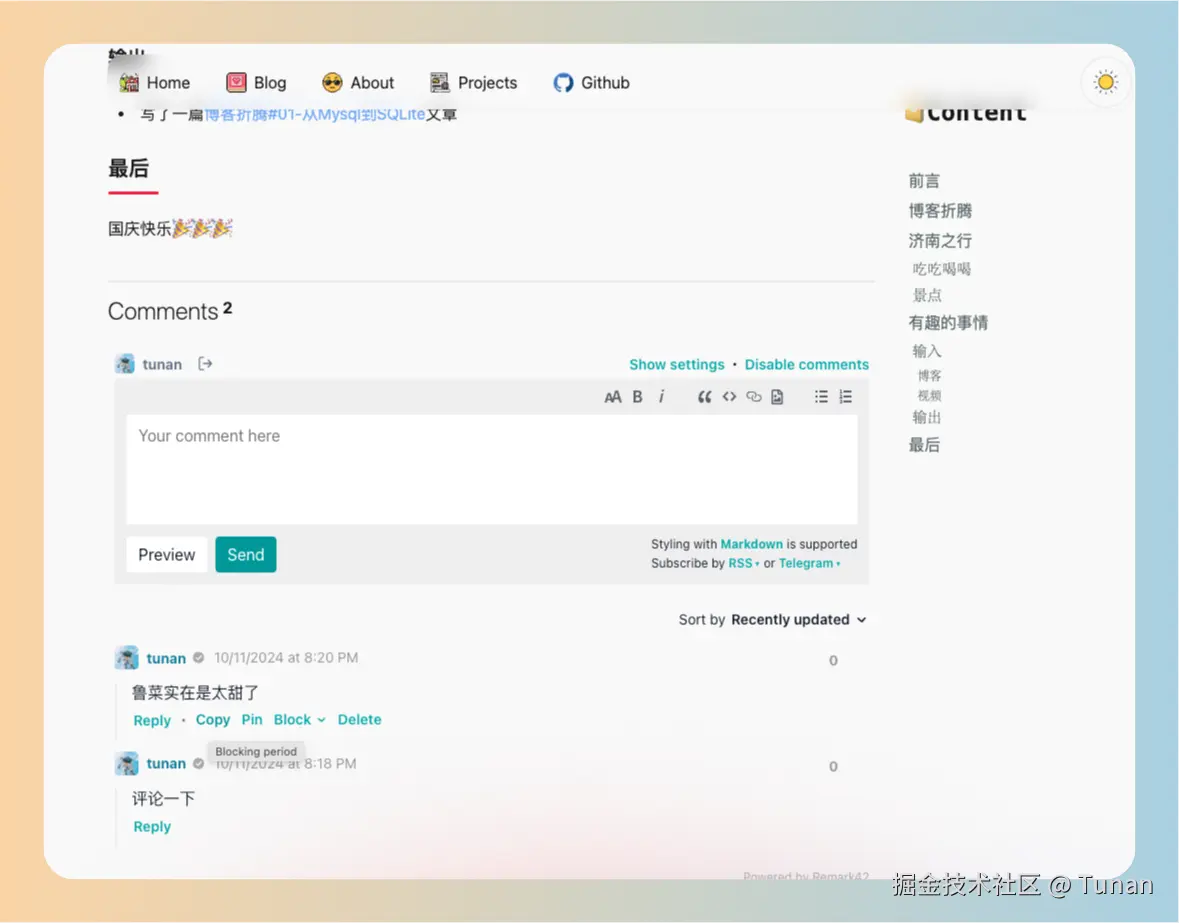The height and width of the screenshot is (923, 1179).
Task: Pin the 鲁菜实在是太甜了 comment
Action: pyautogui.click(x=252, y=720)
